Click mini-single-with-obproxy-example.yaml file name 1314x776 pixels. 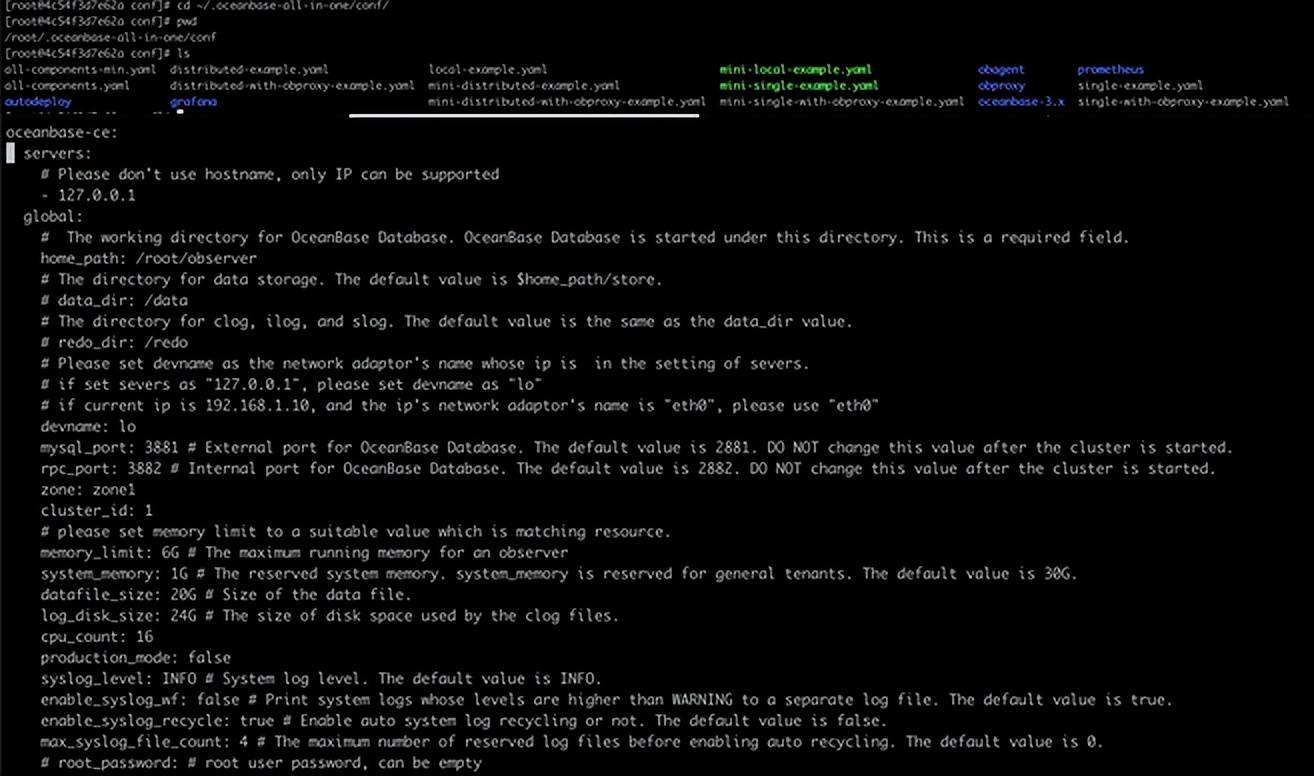pos(842,102)
